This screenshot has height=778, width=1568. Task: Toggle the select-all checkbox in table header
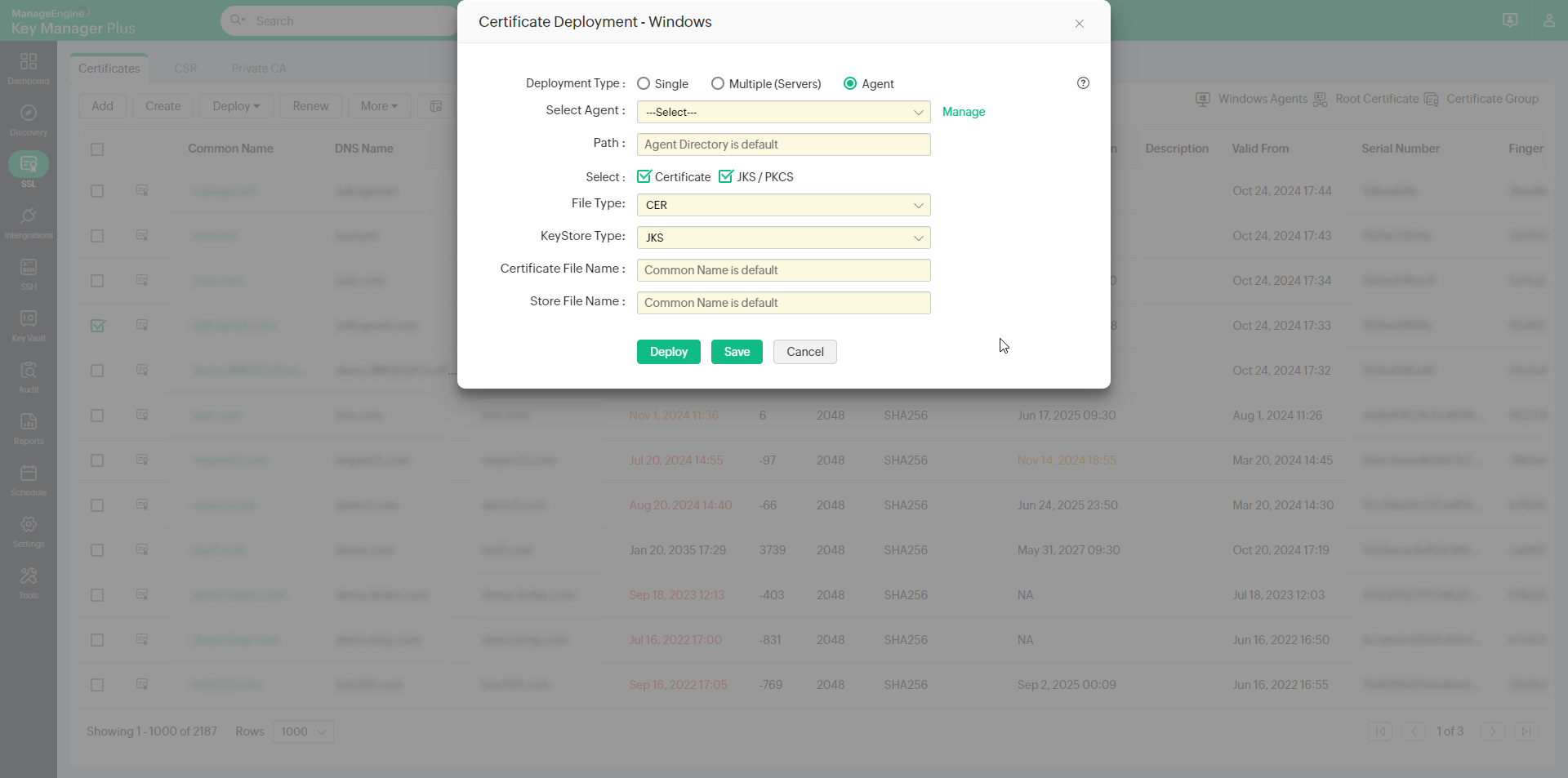(97, 149)
